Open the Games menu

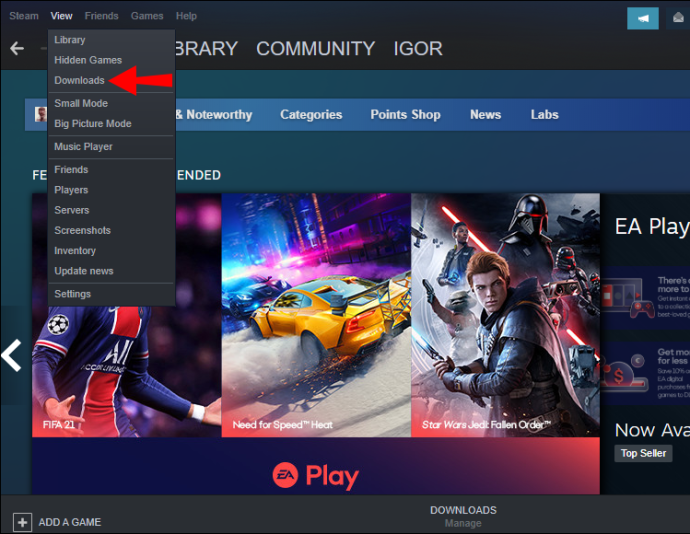point(147,16)
